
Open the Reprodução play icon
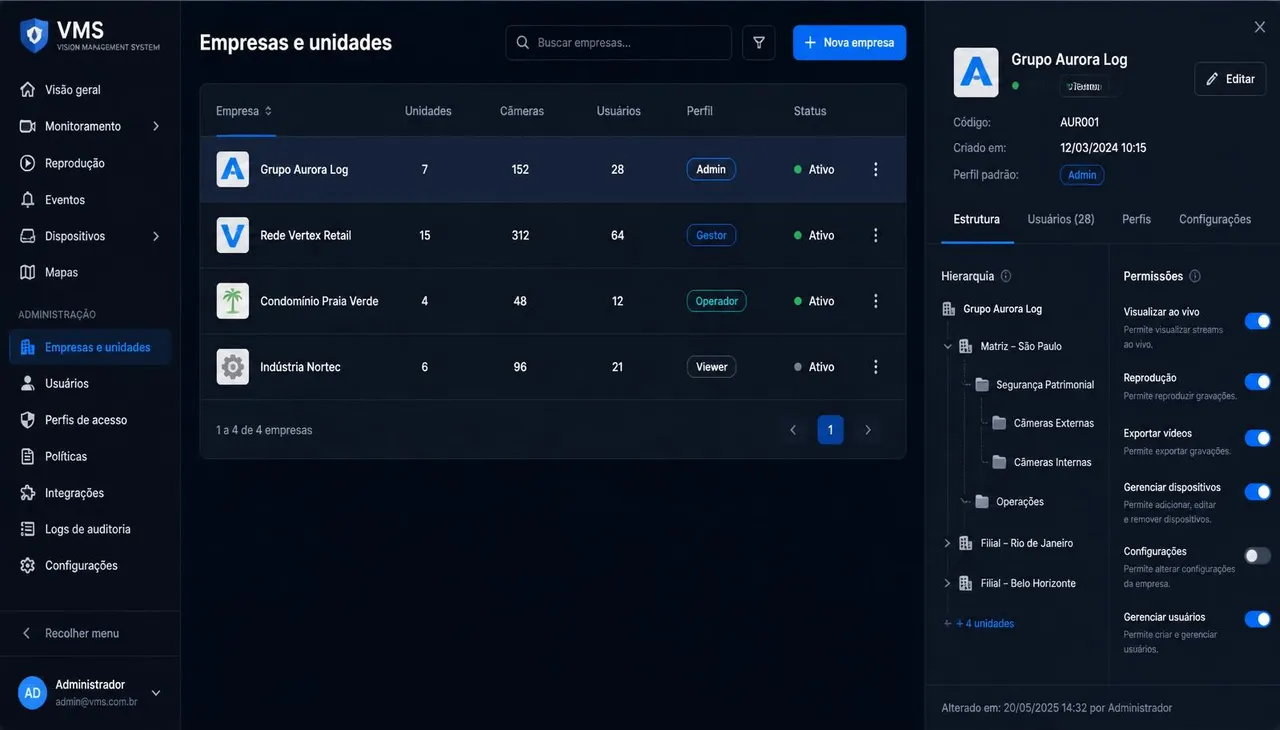pyautogui.click(x=28, y=163)
